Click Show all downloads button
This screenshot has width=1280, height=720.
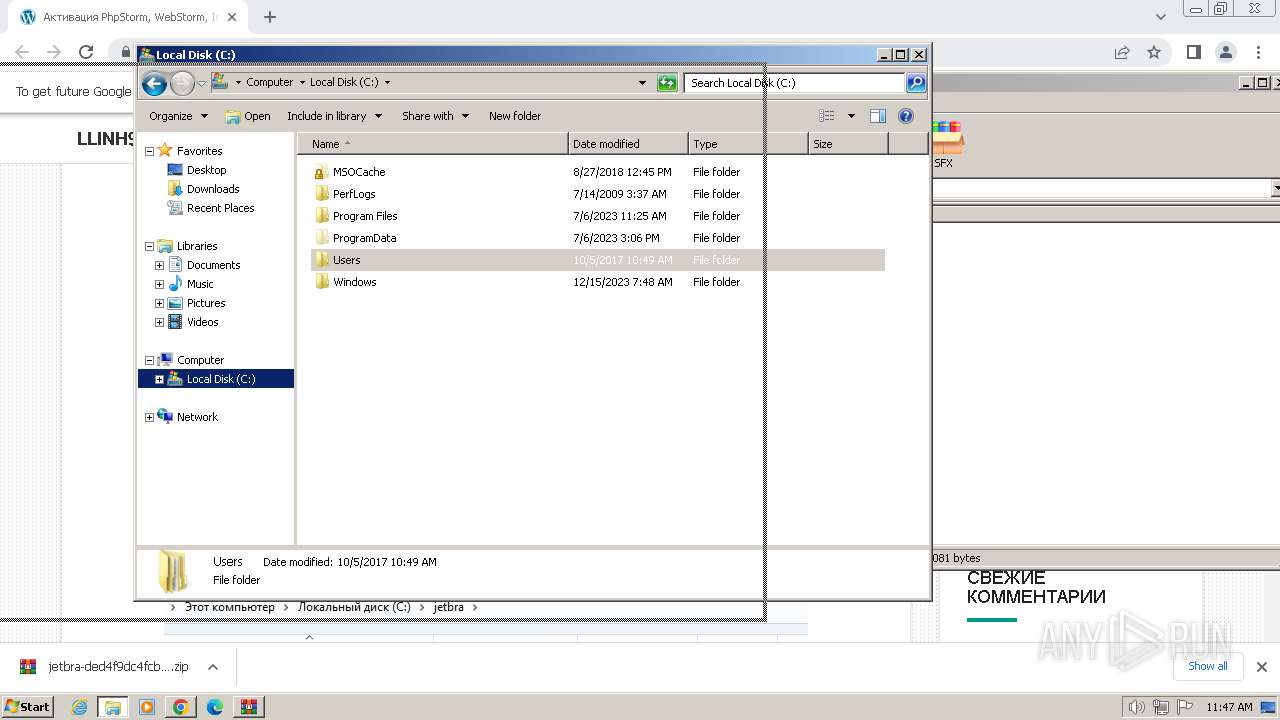pyautogui.click(x=1207, y=666)
